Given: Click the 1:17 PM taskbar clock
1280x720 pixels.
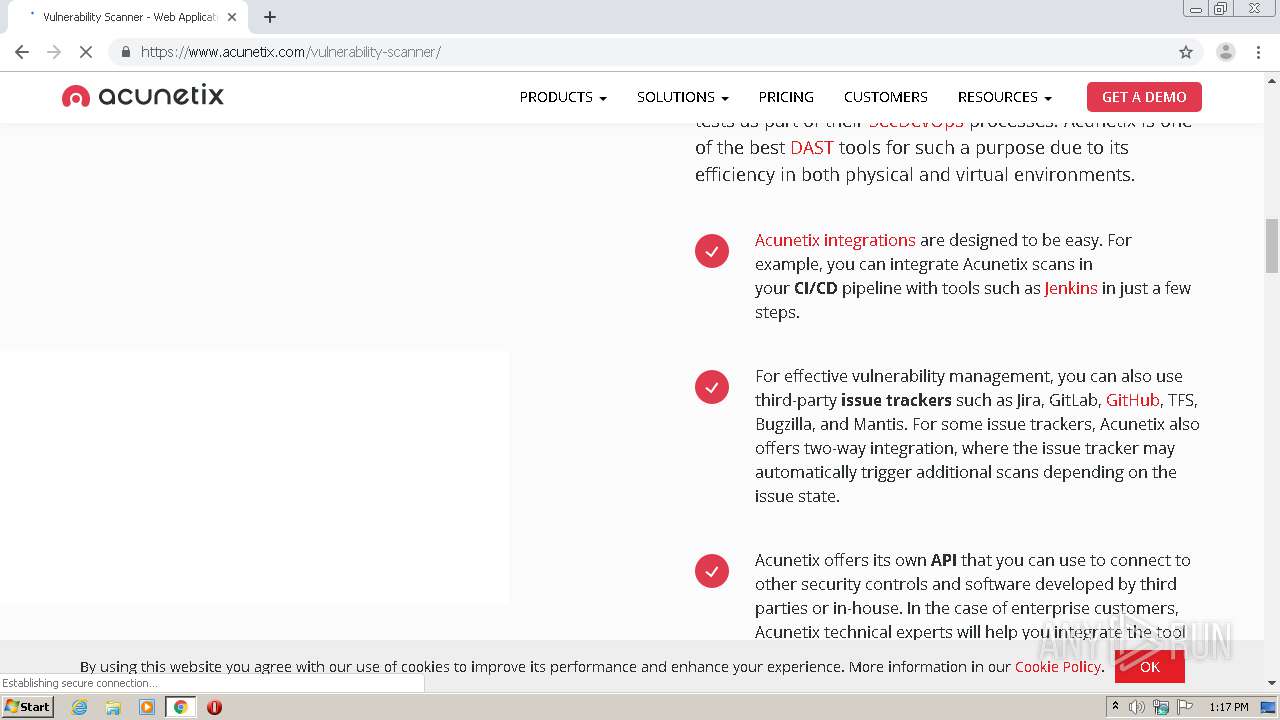Looking at the screenshot, I should [x=1229, y=707].
